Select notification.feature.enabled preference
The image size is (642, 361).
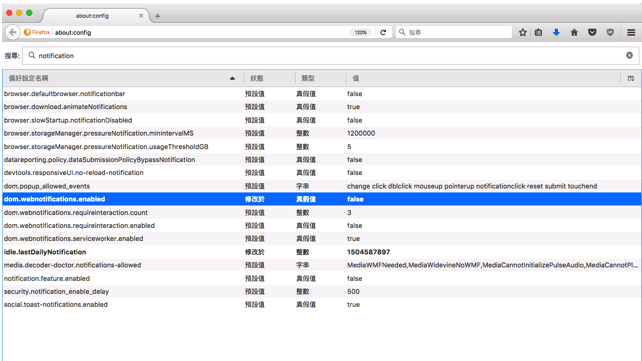321,278
